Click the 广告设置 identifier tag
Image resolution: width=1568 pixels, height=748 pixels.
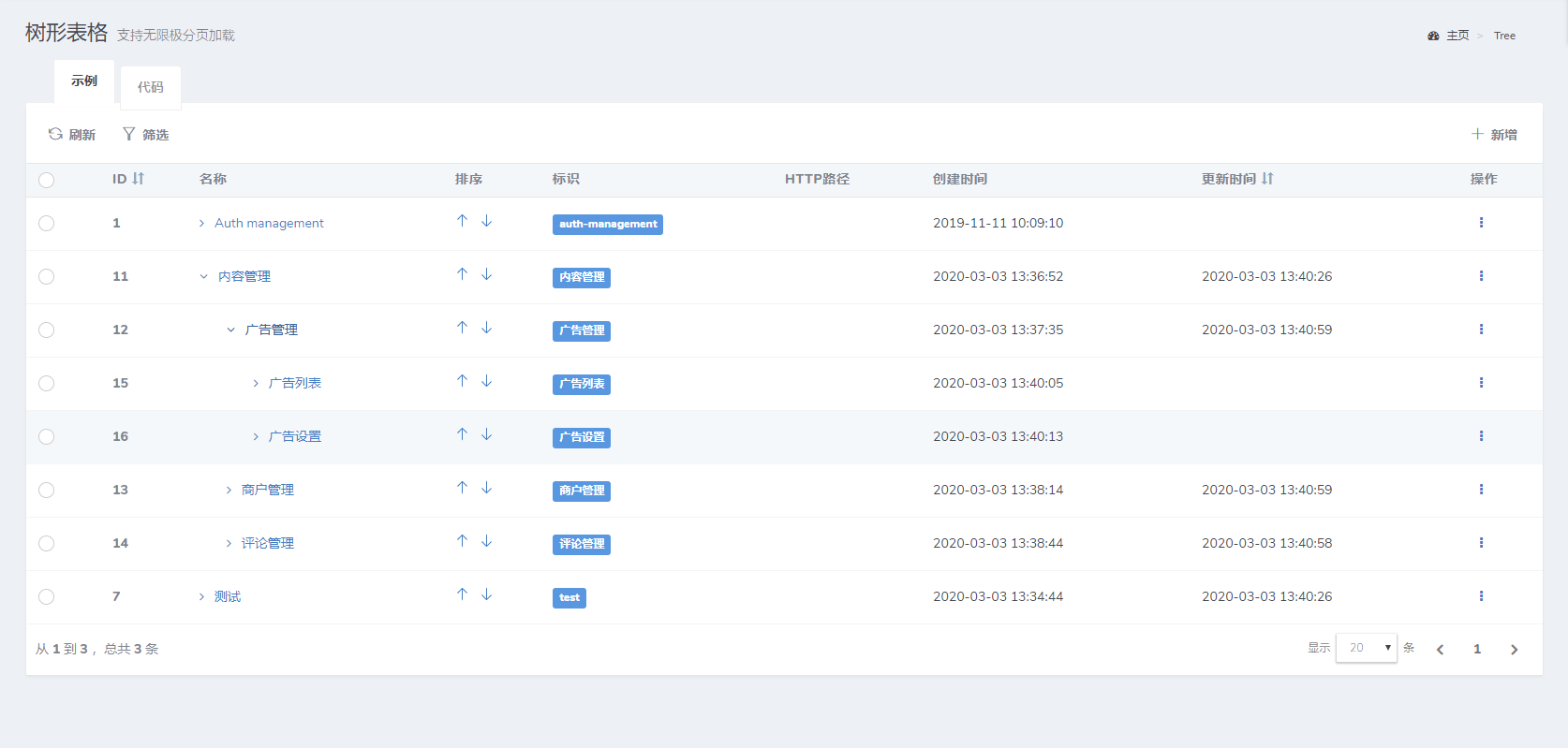click(582, 438)
